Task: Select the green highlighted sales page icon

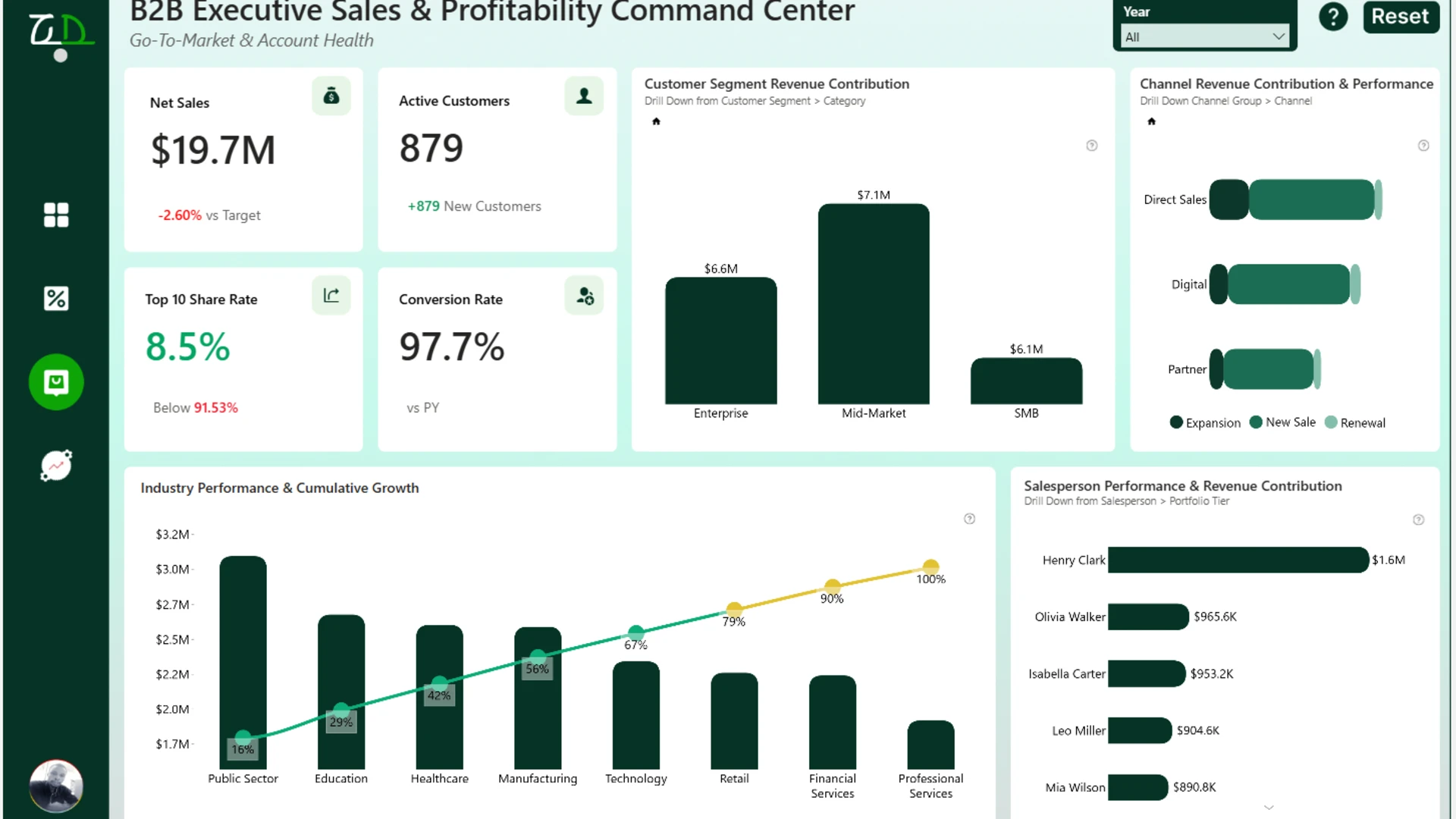Action: coord(56,382)
